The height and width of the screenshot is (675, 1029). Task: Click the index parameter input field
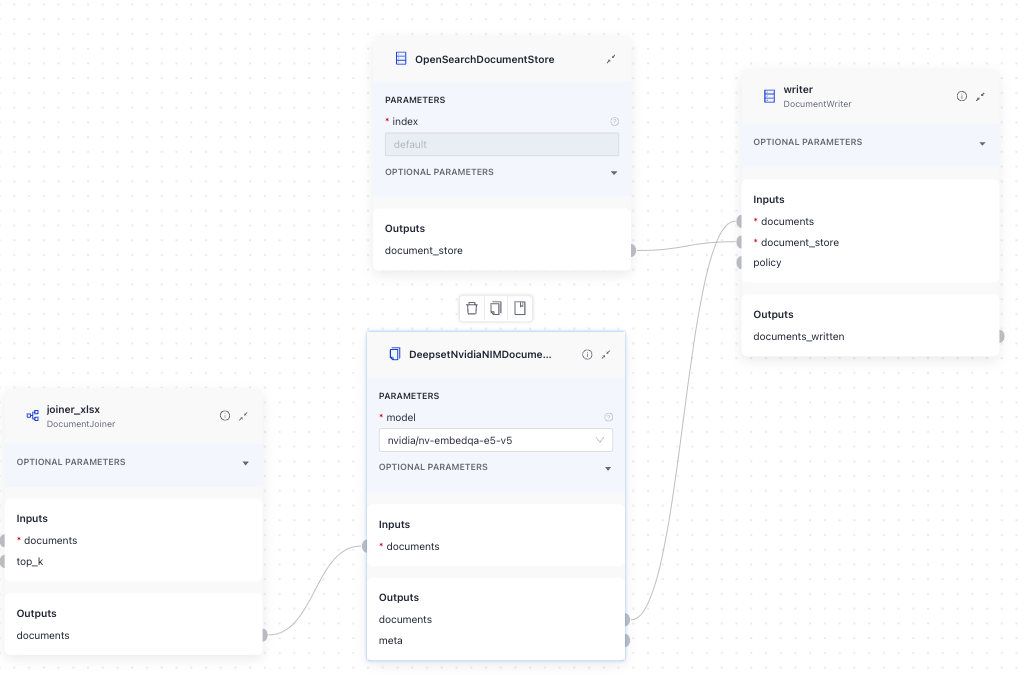pyautogui.click(x=501, y=144)
